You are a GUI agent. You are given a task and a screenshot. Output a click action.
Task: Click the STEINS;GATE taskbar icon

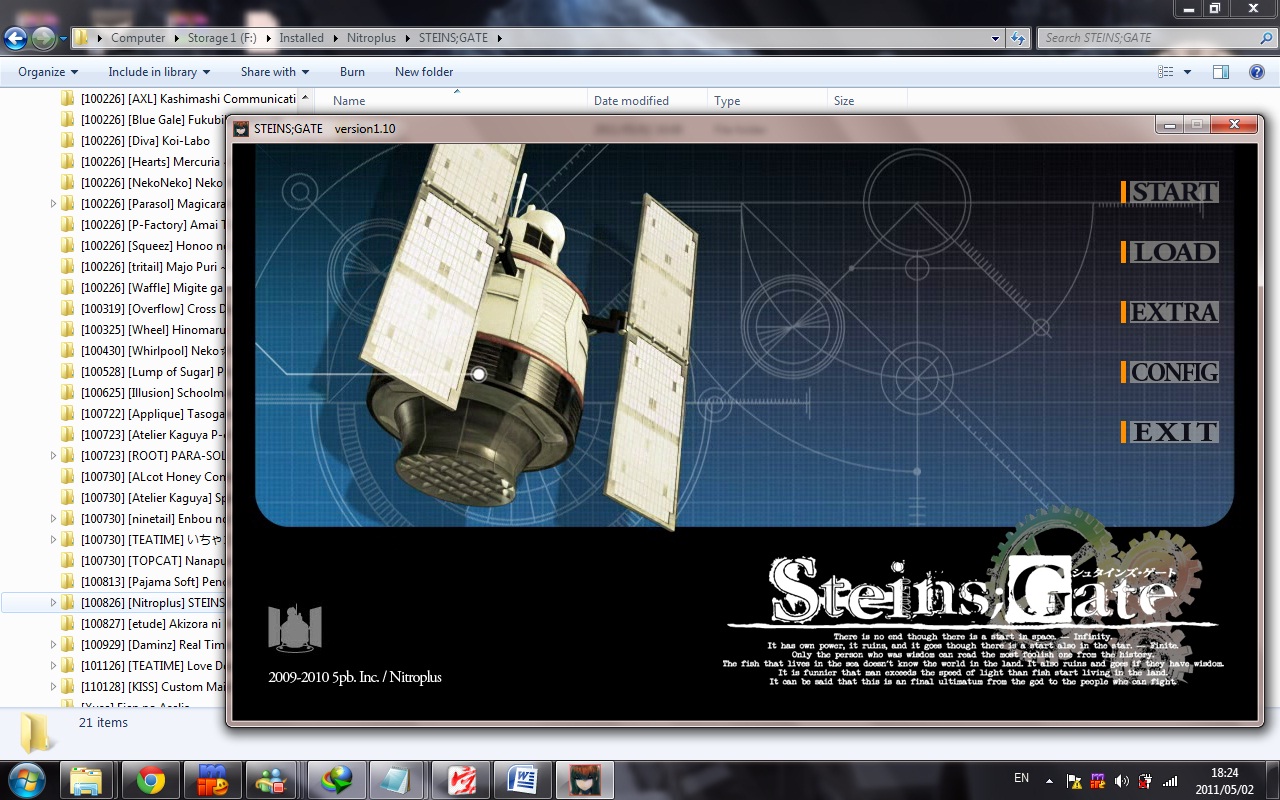[x=585, y=780]
